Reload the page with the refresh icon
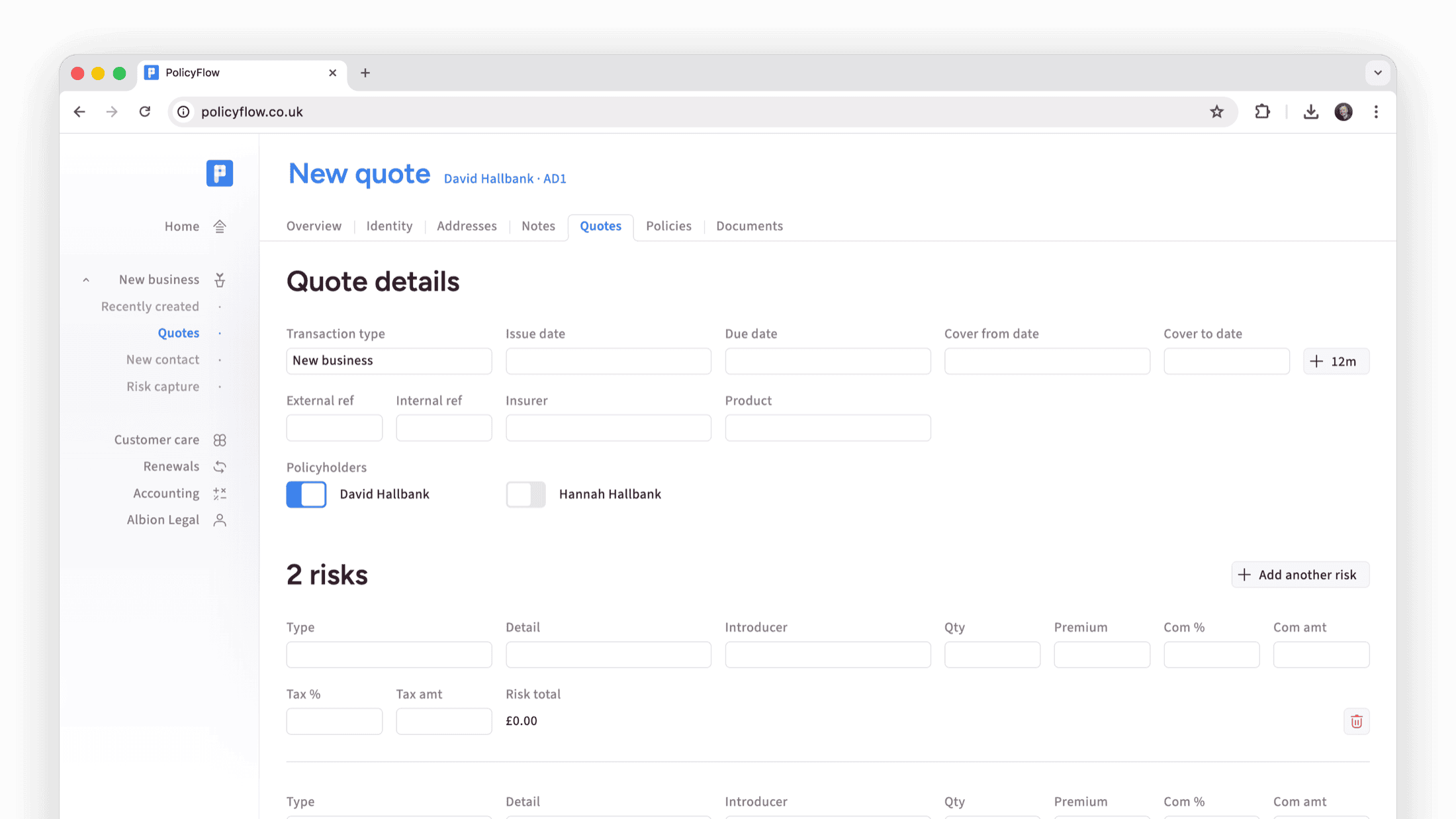 pos(145,112)
